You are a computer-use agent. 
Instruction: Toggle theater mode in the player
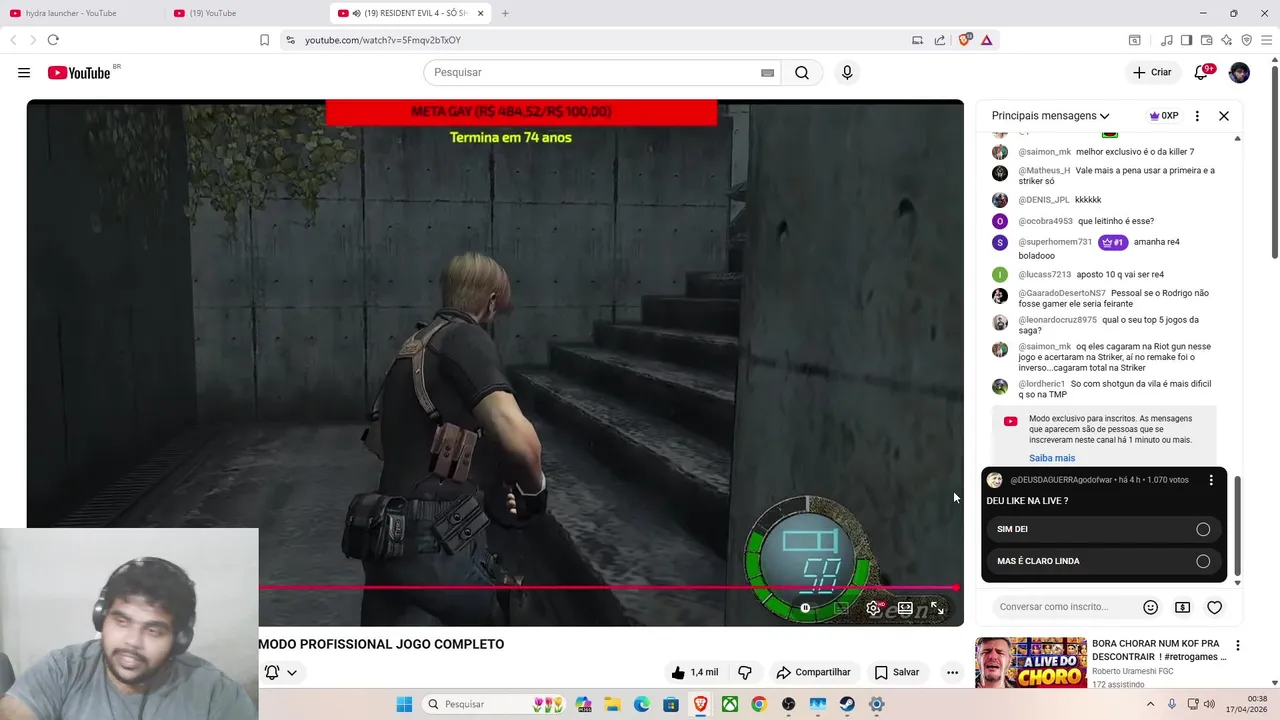(905, 608)
